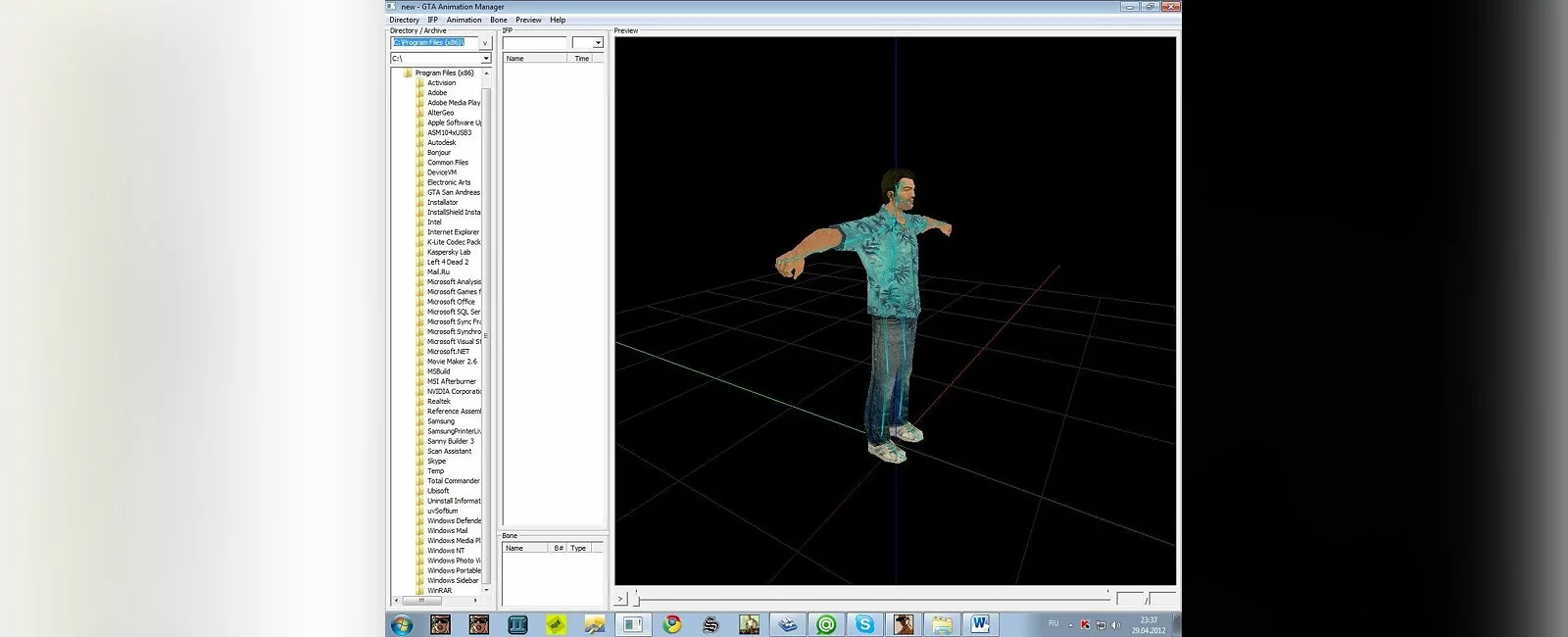Show hidden tray icons arrow

pos(1070,624)
